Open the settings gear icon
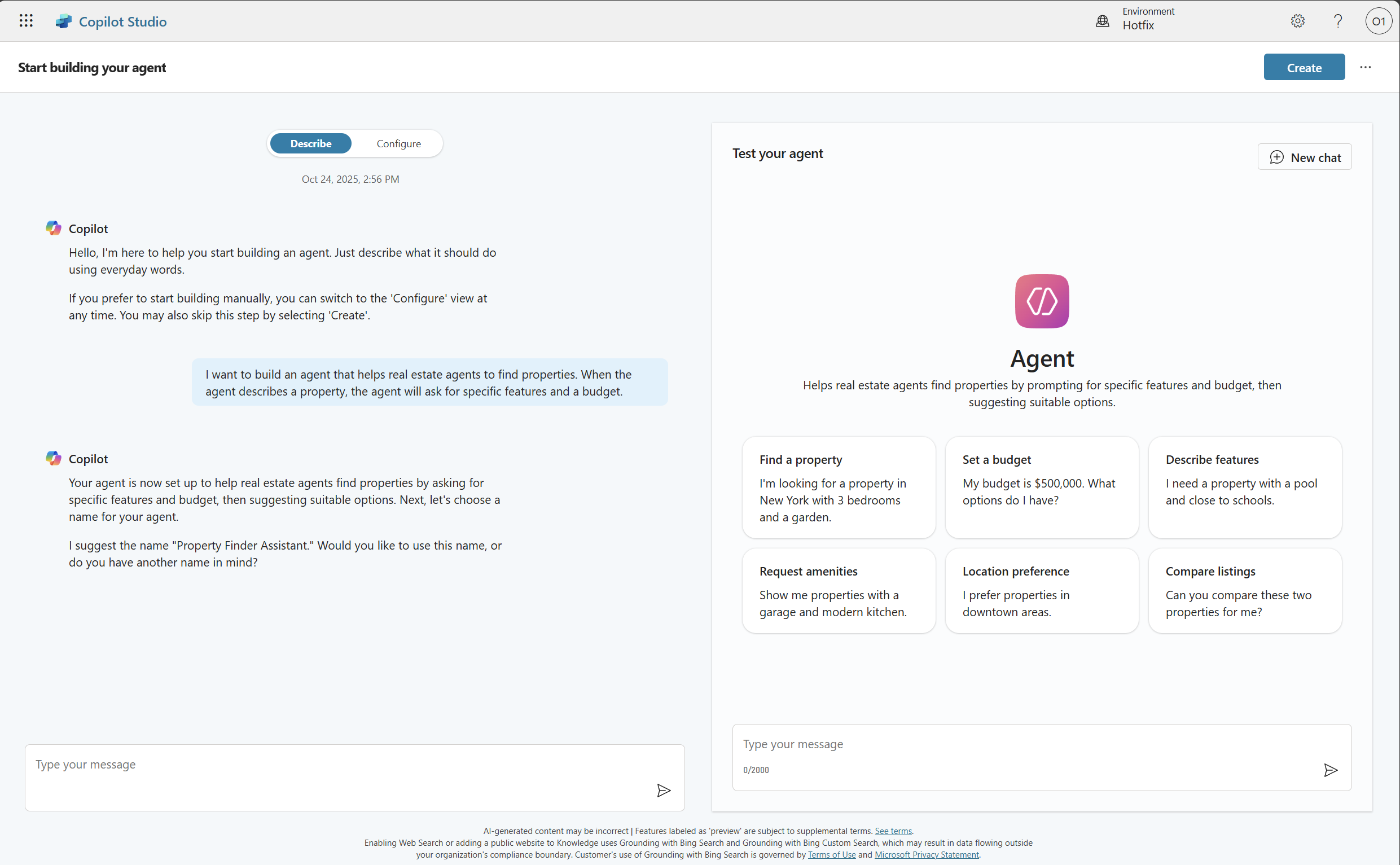This screenshot has width=1400, height=865. 1297,21
